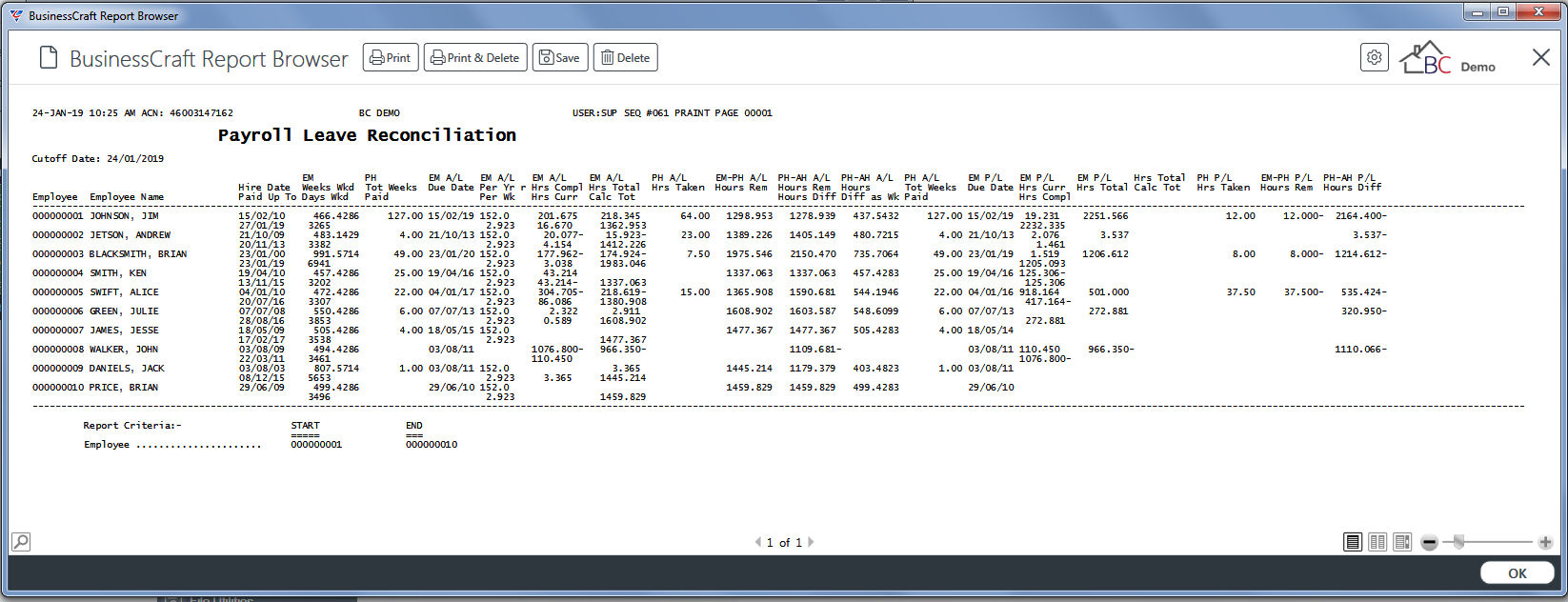Screen dimensions: 1568x602
Task: Click the document icon beside the title
Action: 49,58
